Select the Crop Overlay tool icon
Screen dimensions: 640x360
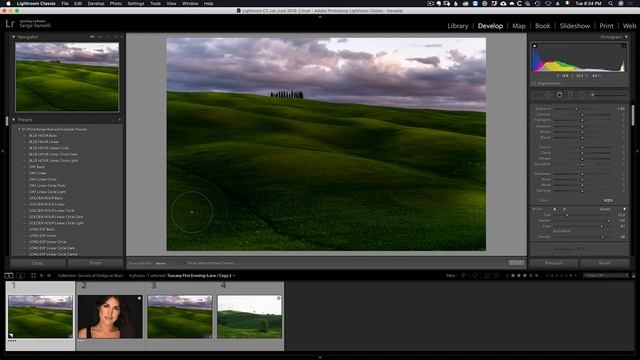pyautogui.click(x=538, y=95)
